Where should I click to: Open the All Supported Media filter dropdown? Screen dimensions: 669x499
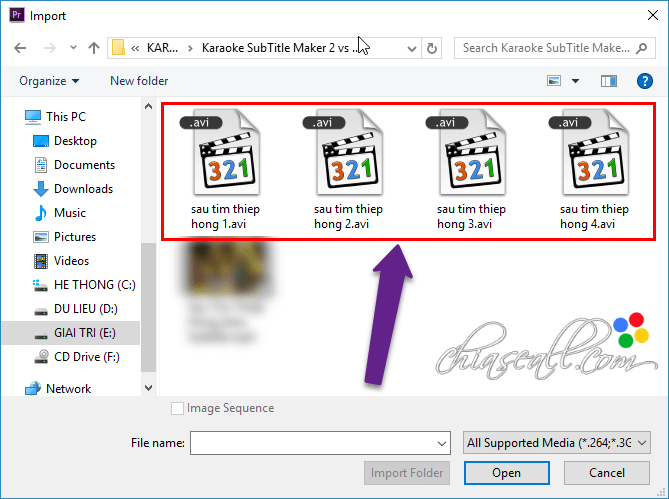click(557, 443)
